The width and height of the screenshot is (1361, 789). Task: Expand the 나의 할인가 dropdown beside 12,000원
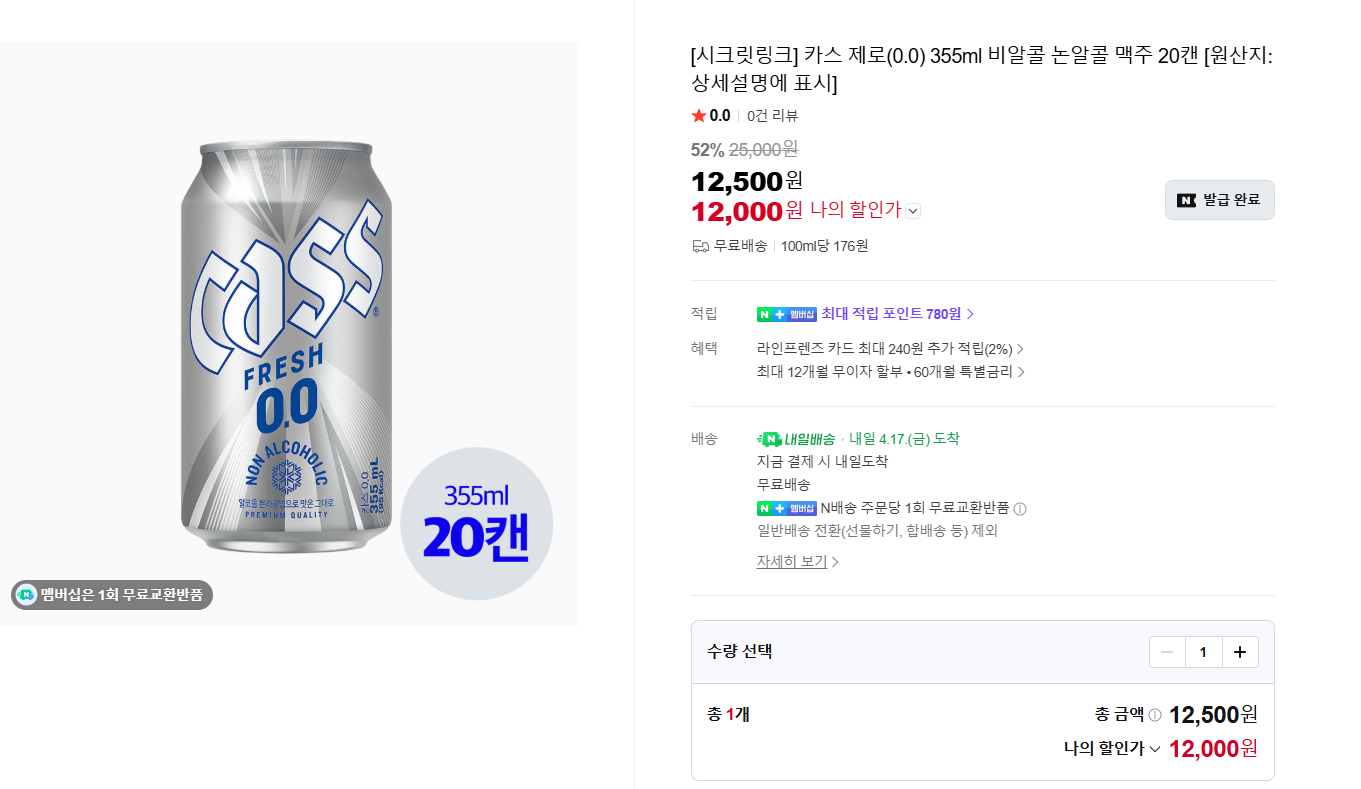tap(911, 211)
